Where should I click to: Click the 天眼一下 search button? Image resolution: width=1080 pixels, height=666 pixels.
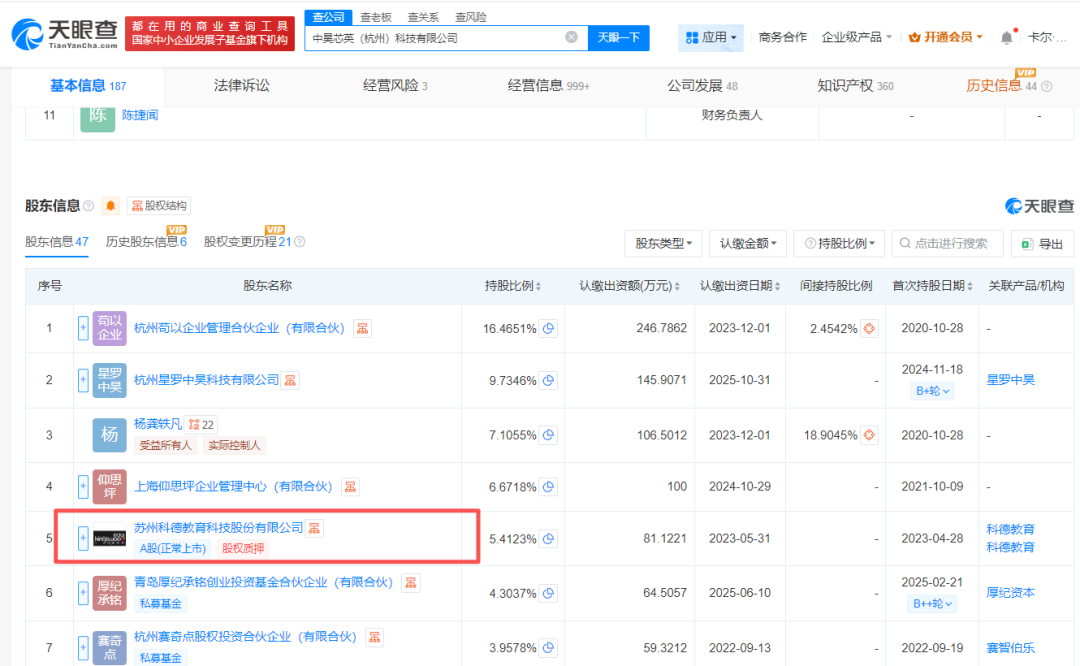[x=618, y=37]
